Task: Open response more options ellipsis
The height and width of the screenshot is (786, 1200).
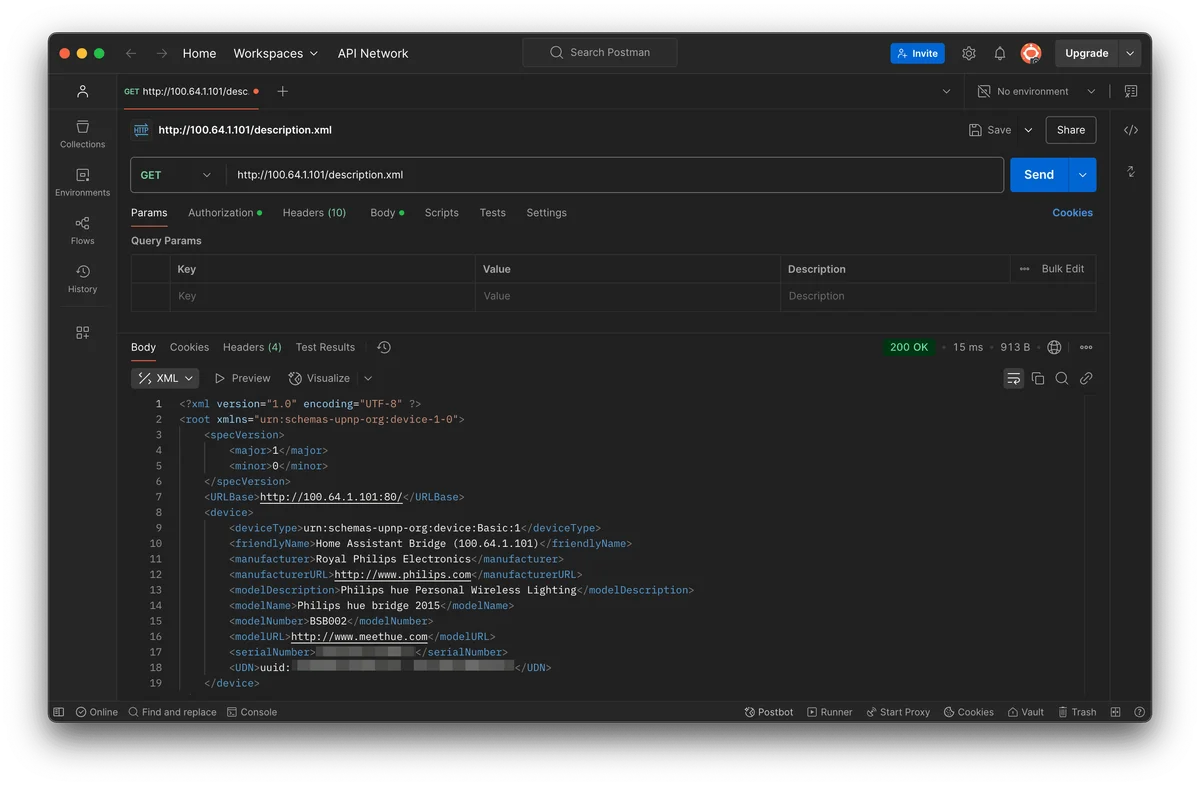Action: pos(1086,347)
